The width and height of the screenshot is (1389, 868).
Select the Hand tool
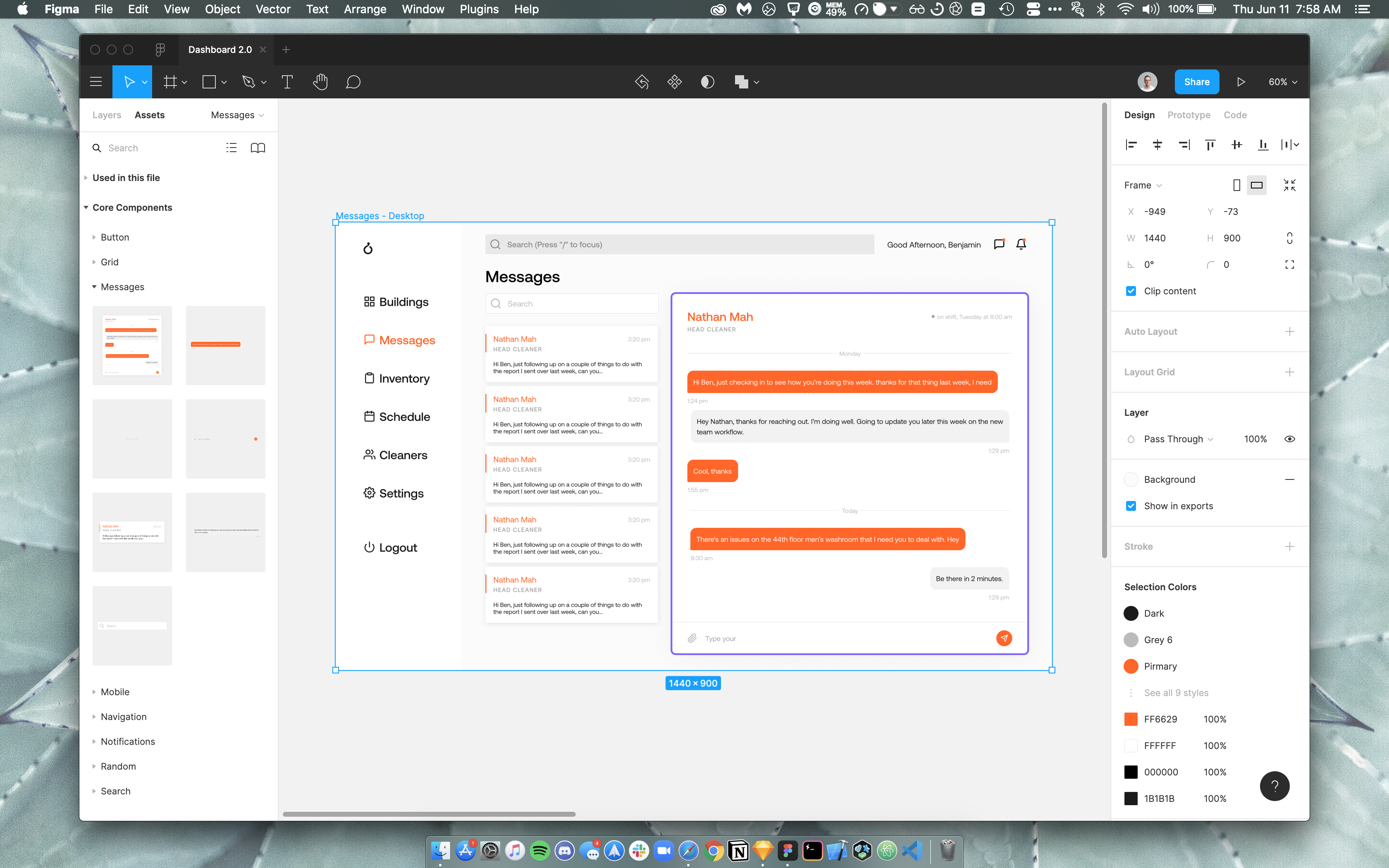tap(320, 82)
